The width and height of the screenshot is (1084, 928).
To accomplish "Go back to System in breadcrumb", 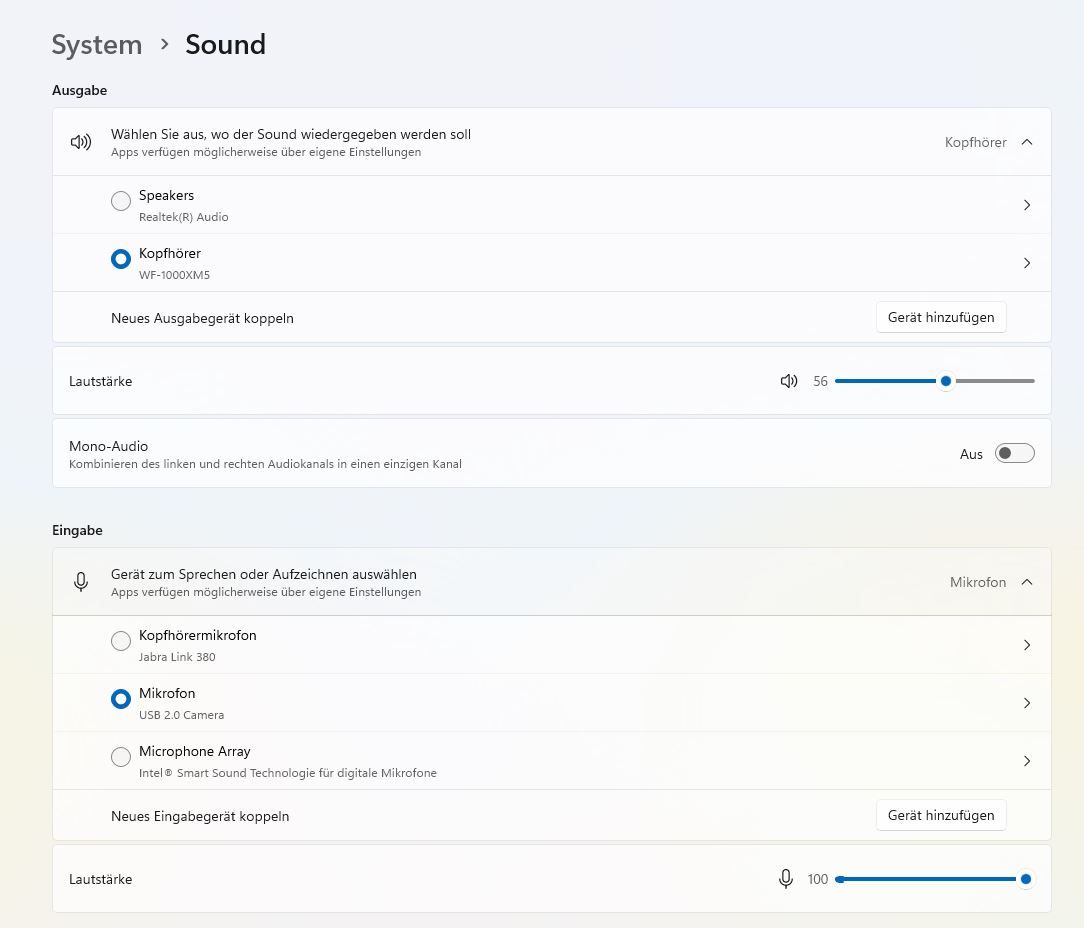I will (97, 45).
